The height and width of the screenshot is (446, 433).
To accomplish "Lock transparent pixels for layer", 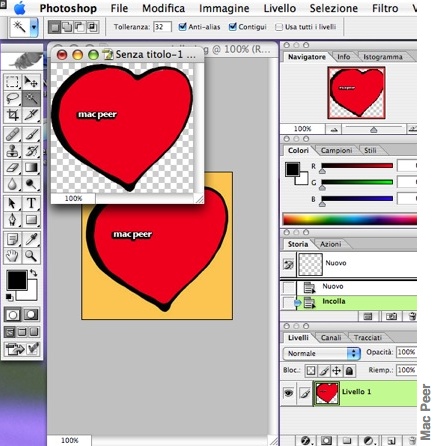I will pyautogui.click(x=311, y=371).
